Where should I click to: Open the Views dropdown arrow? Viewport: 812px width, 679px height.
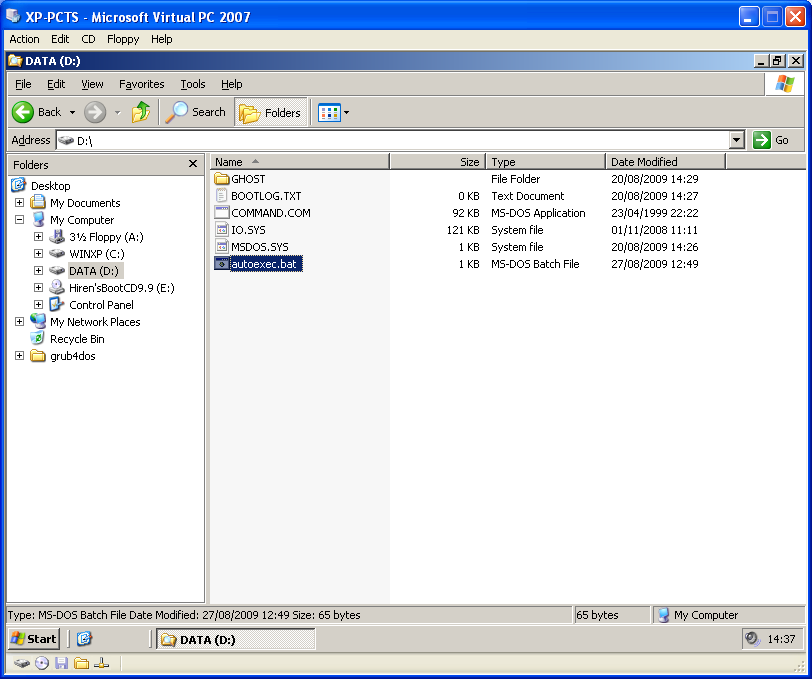(x=346, y=112)
